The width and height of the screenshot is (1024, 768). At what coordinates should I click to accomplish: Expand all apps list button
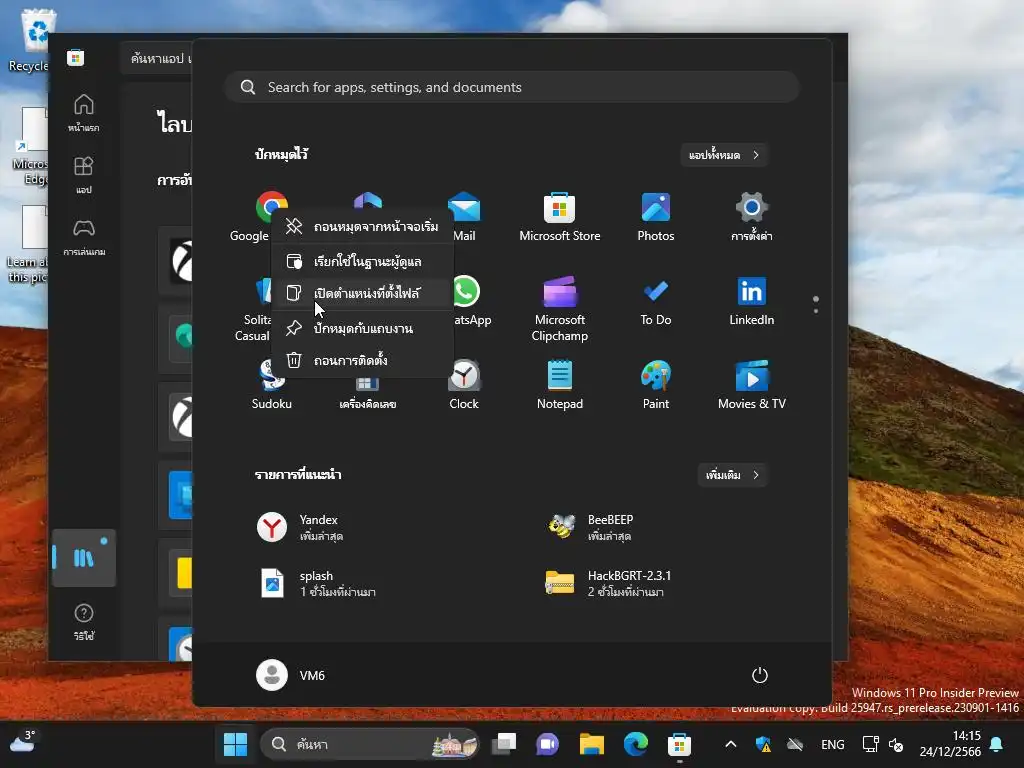[724, 155]
